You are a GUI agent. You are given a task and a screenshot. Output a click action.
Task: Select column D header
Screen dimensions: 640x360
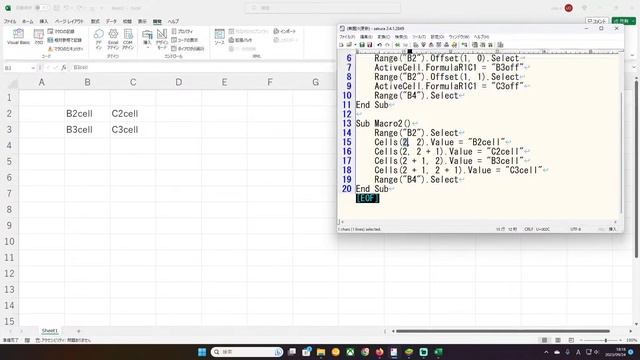178,82
